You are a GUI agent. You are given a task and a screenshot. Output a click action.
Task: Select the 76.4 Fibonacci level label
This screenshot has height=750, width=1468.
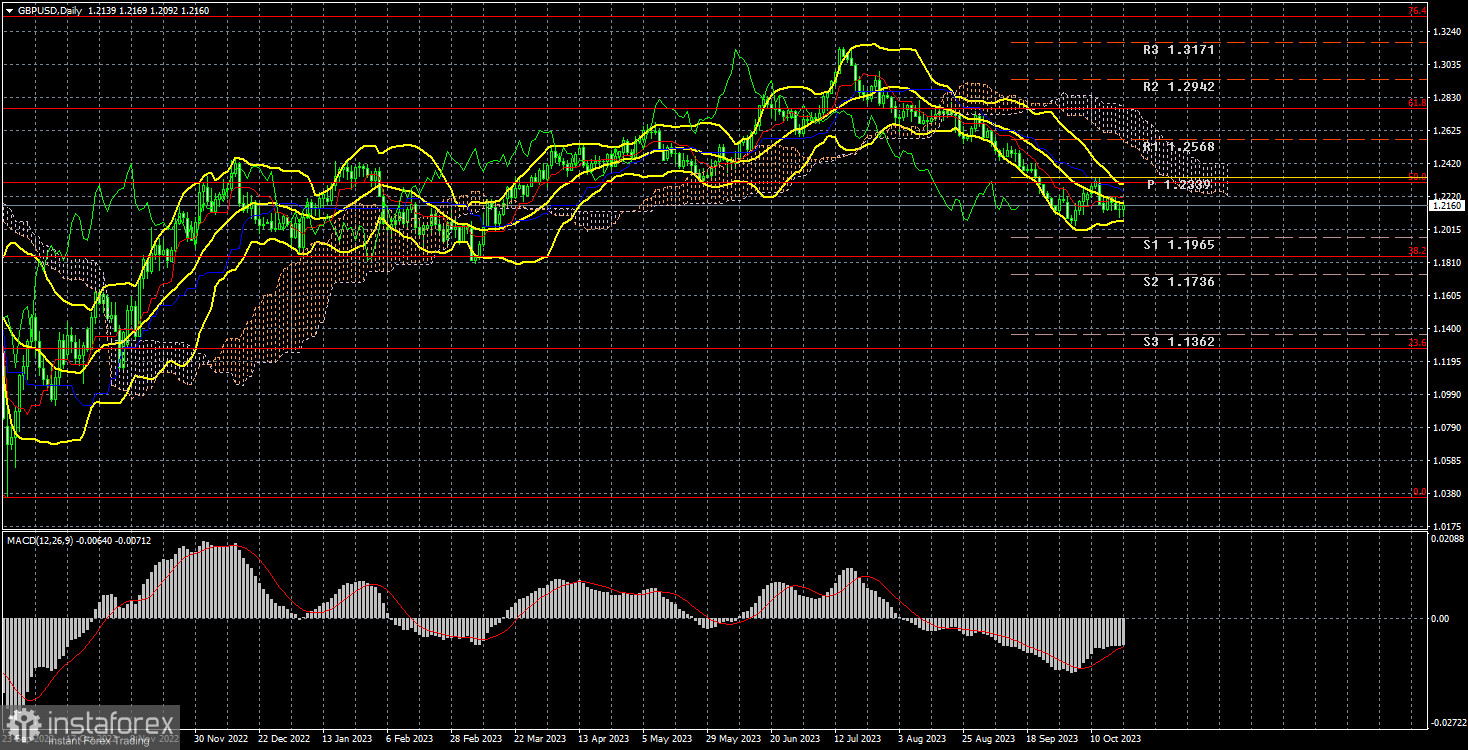pyautogui.click(x=1417, y=11)
